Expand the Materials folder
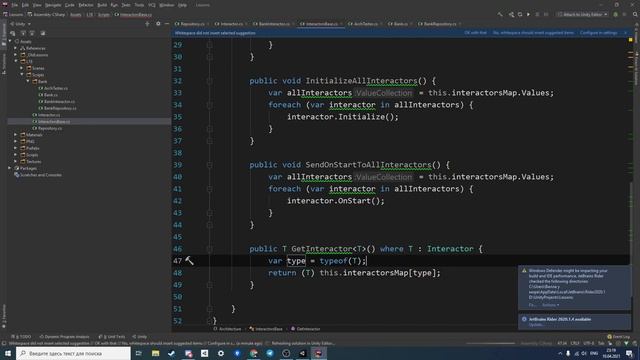Viewport: 640px width, 360px height. pyautogui.click(x=16, y=135)
